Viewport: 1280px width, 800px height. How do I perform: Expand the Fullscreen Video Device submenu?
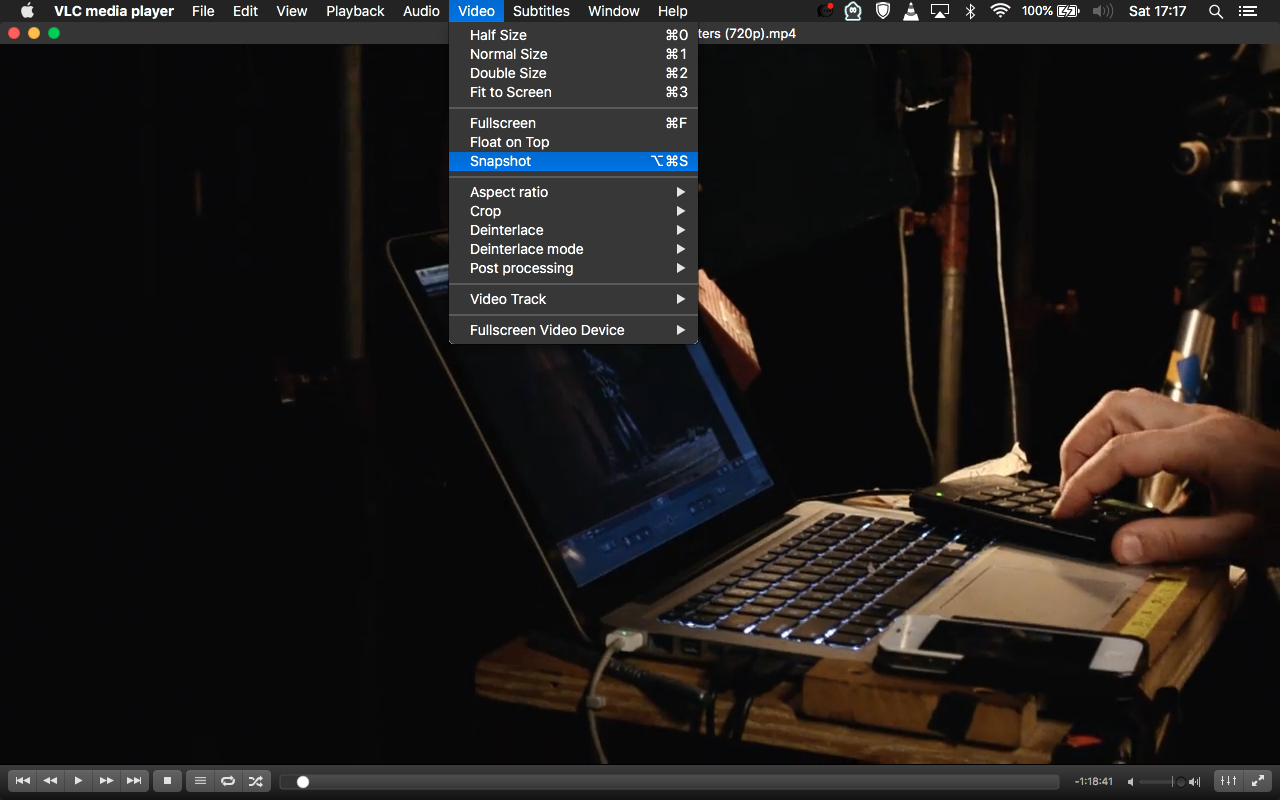(573, 330)
